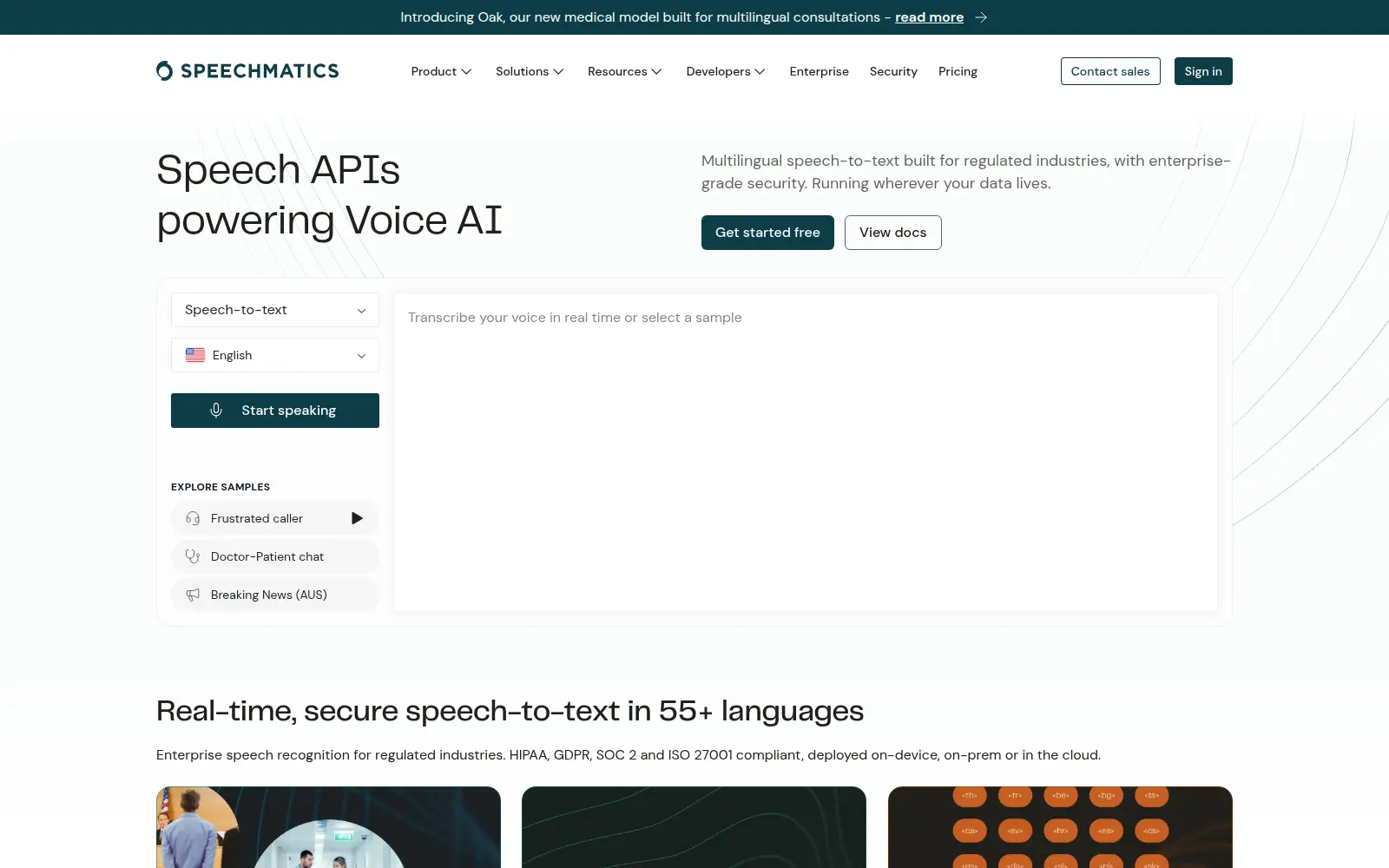Click the Developers menu label
The width and height of the screenshot is (1389, 868).
(718, 71)
